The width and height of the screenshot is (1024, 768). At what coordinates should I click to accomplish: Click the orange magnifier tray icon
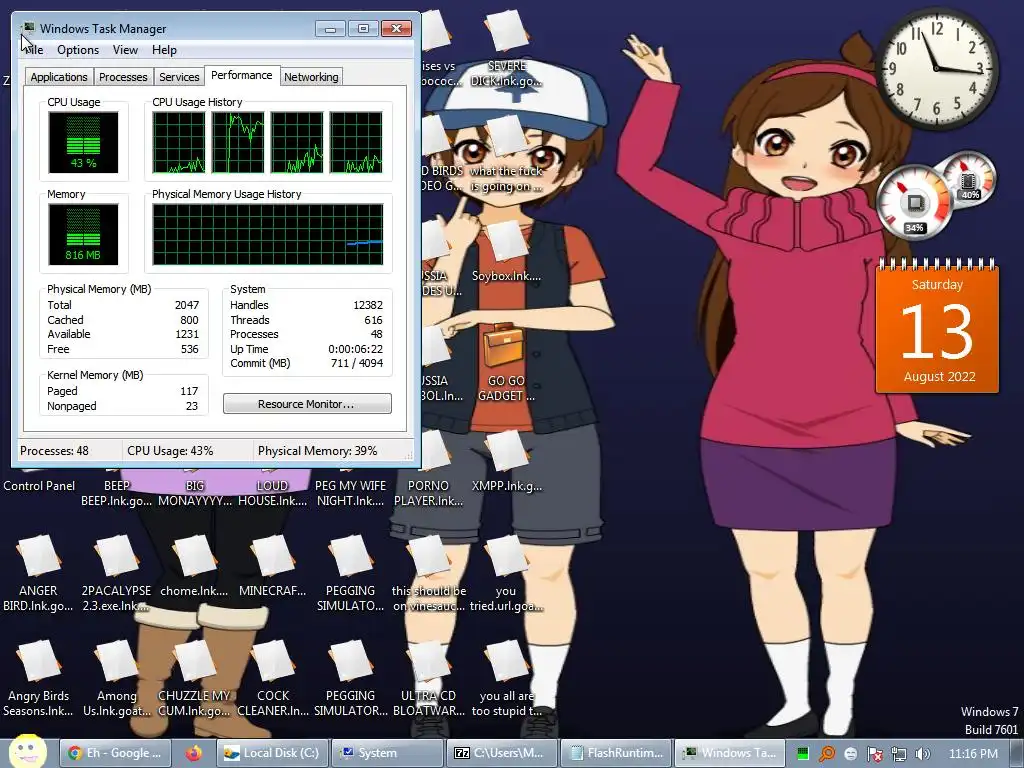coord(827,754)
